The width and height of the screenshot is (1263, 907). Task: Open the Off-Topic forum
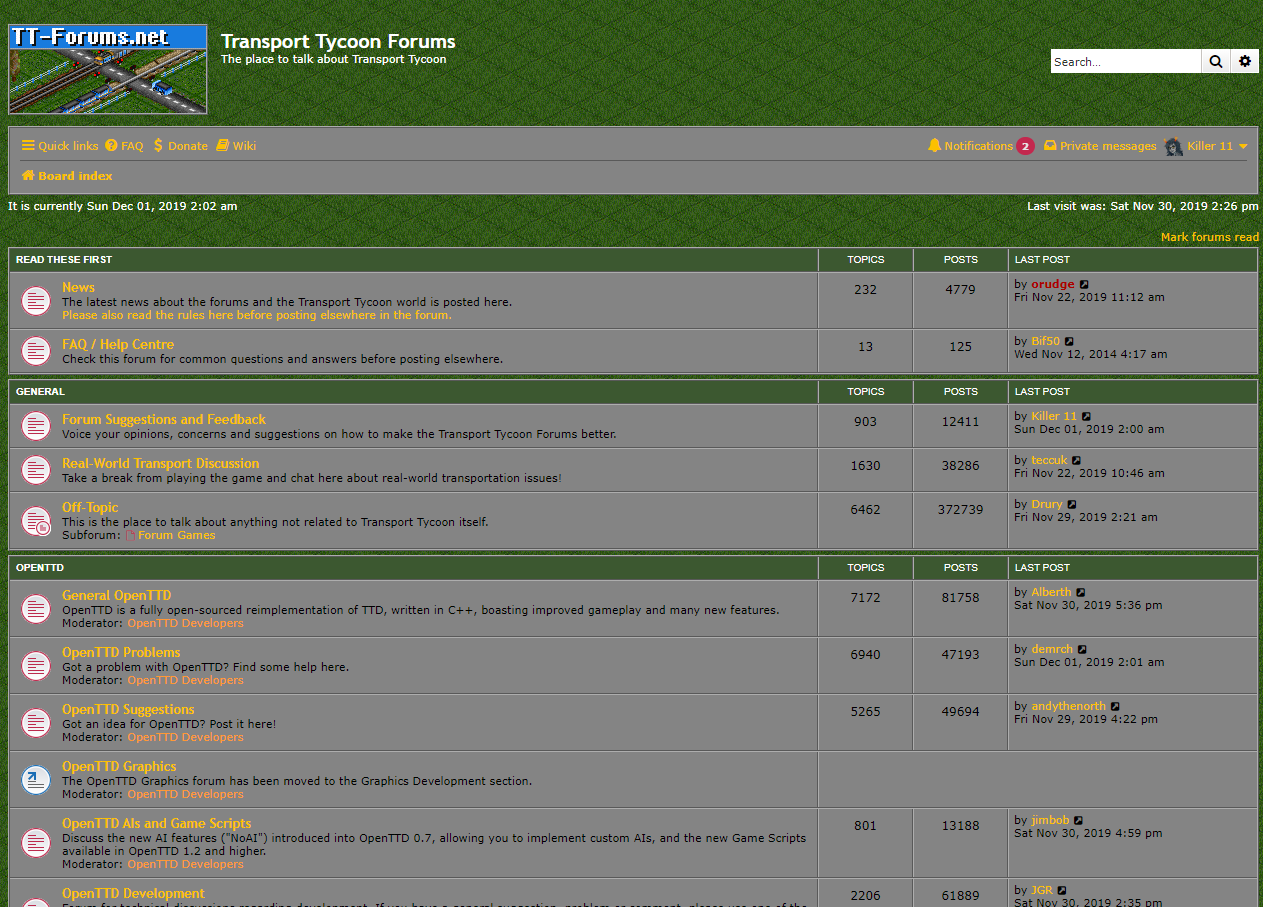tap(90, 507)
